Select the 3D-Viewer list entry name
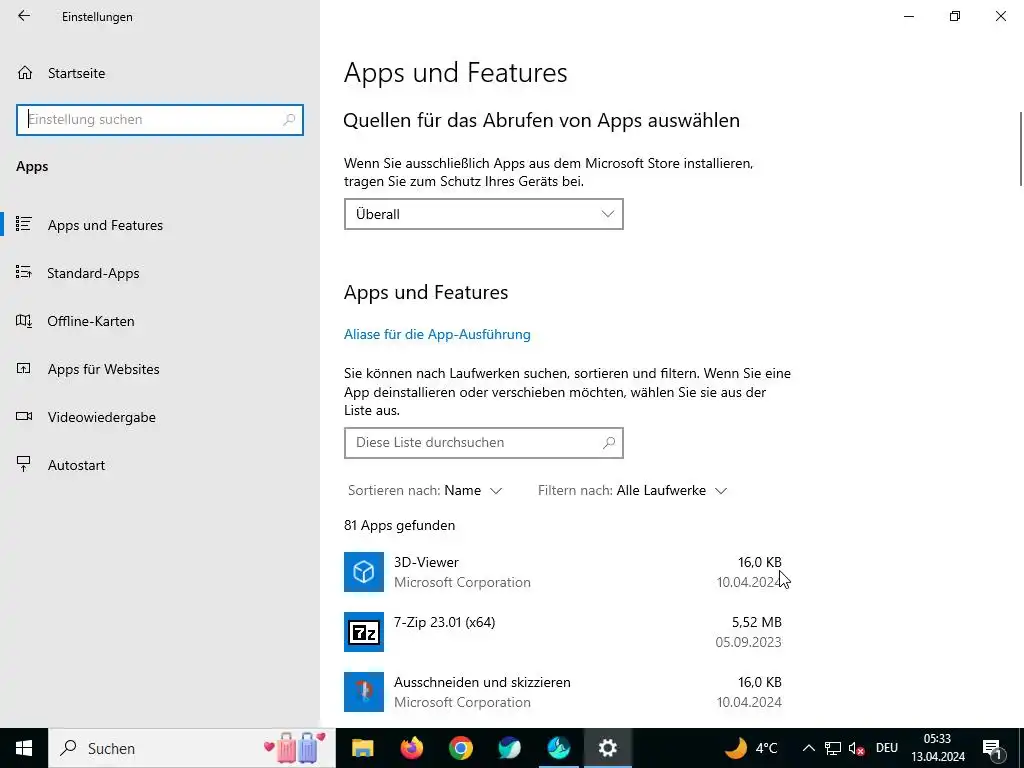1024x768 pixels. point(426,562)
